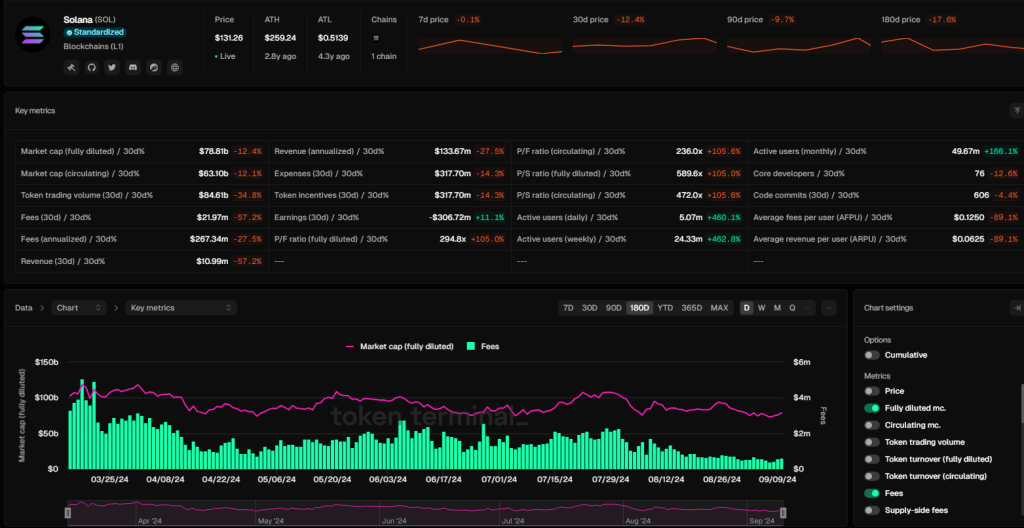Open Solana's Twitter profile icon

pyautogui.click(x=112, y=67)
